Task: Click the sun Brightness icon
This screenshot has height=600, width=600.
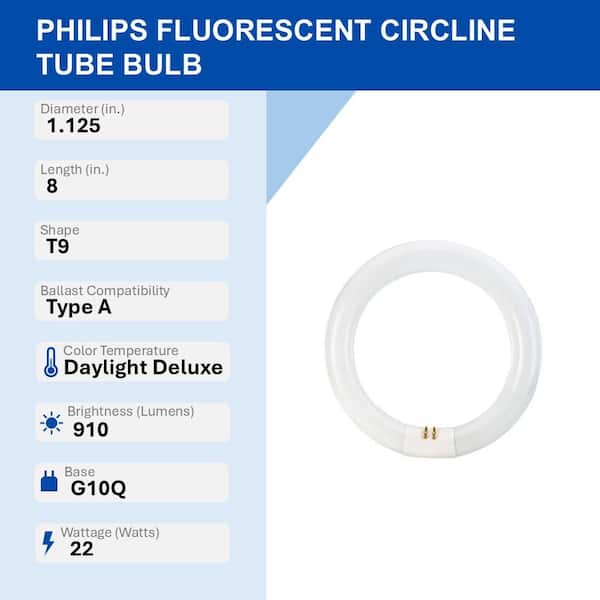Action: point(50,423)
